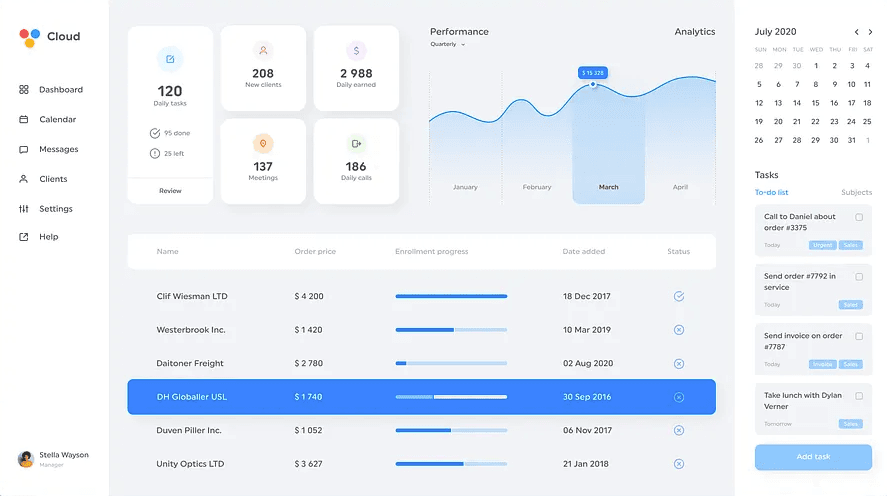Click the Duven Piller Inc. status cross icon

coord(679,430)
